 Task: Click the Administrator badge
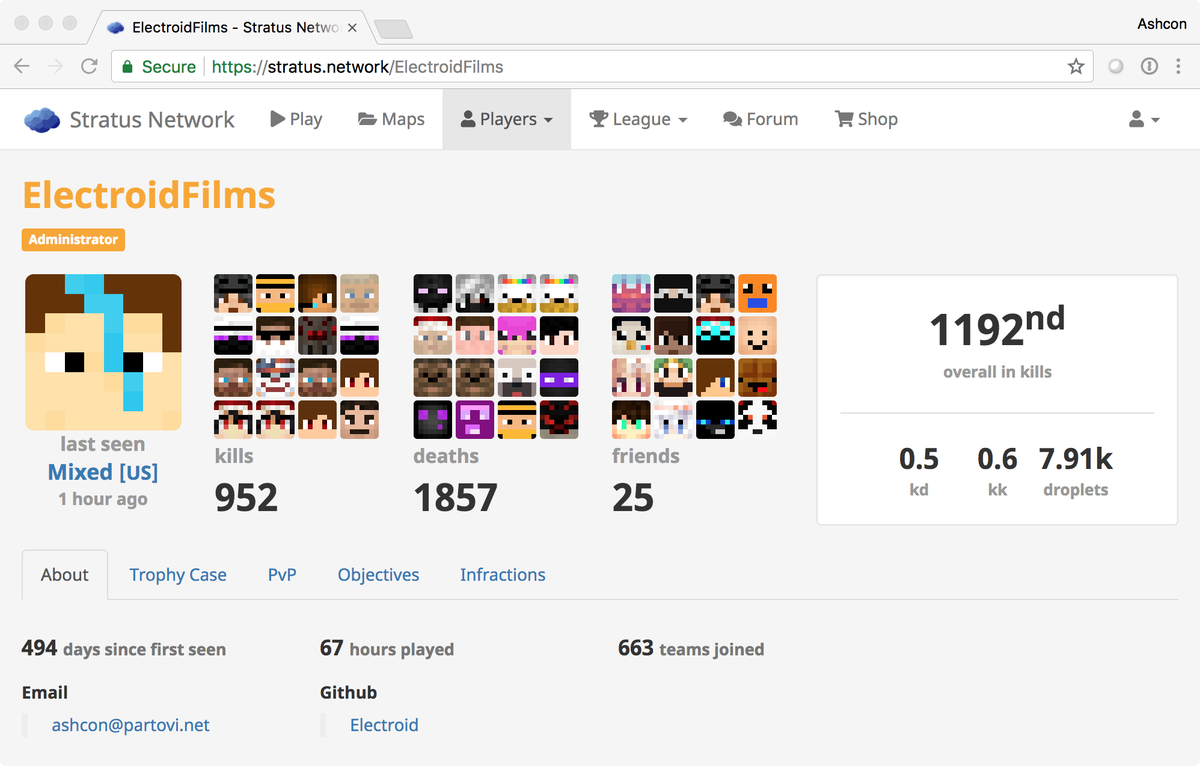[73, 240]
